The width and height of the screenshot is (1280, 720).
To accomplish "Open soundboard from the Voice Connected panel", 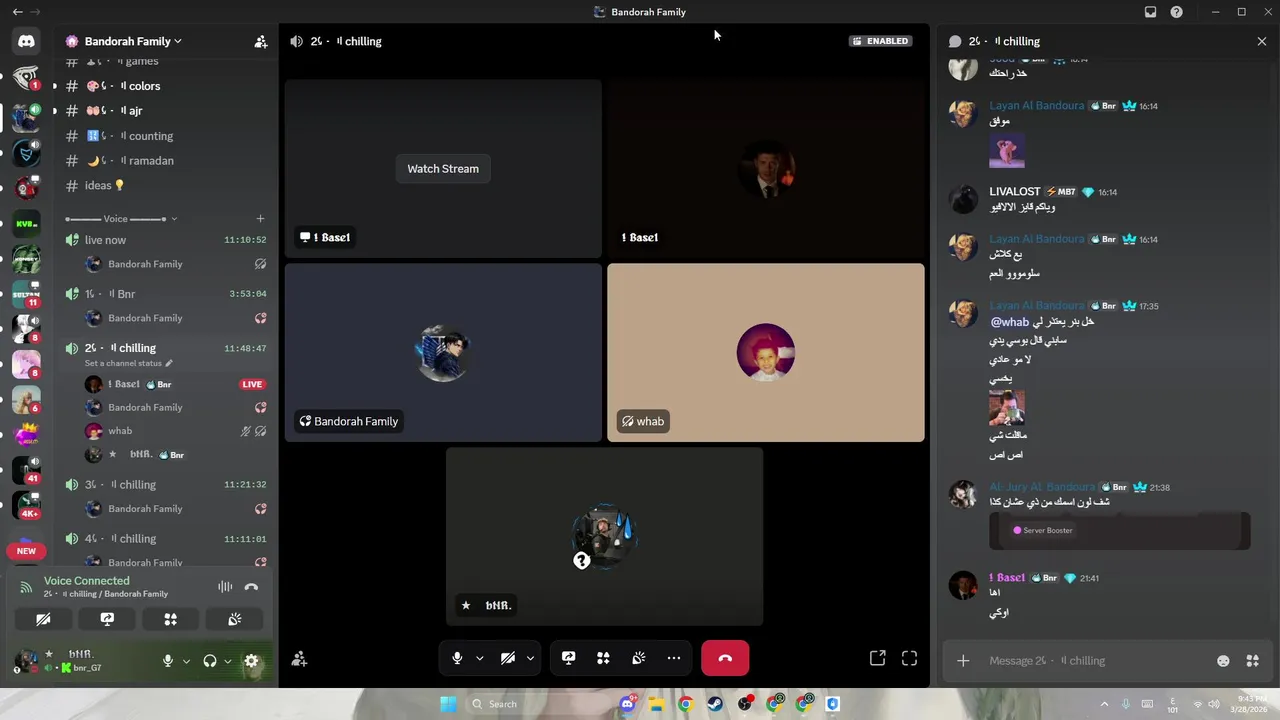I will (234, 619).
